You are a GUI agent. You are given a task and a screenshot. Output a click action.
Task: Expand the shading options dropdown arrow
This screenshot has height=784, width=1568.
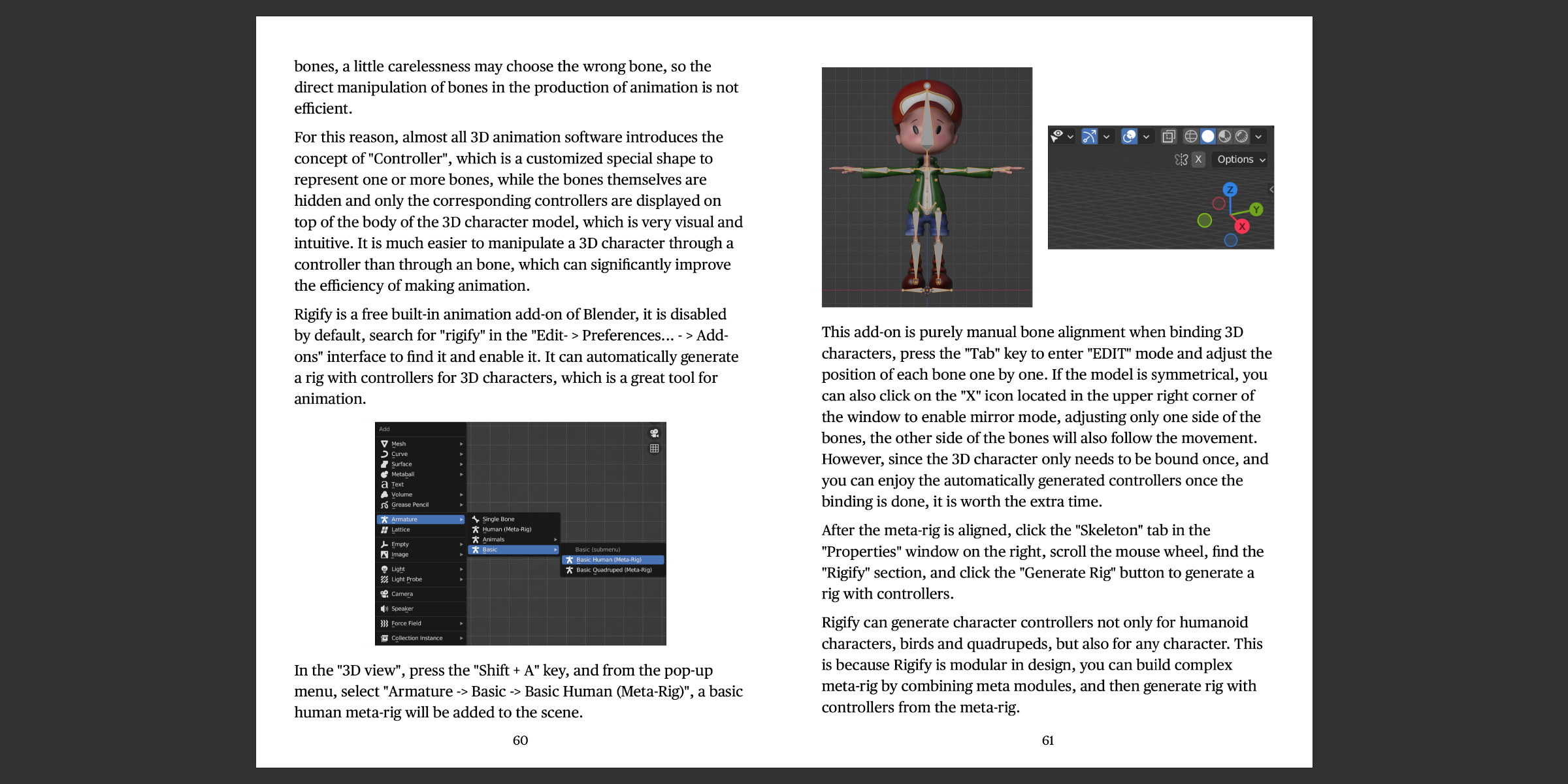[1258, 137]
